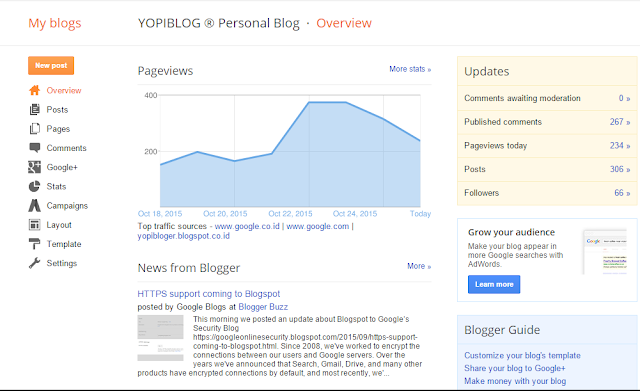The image size is (640, 391).
Task: Open Posts count 306
Action: pyautogui.click(x=620, y=169)
